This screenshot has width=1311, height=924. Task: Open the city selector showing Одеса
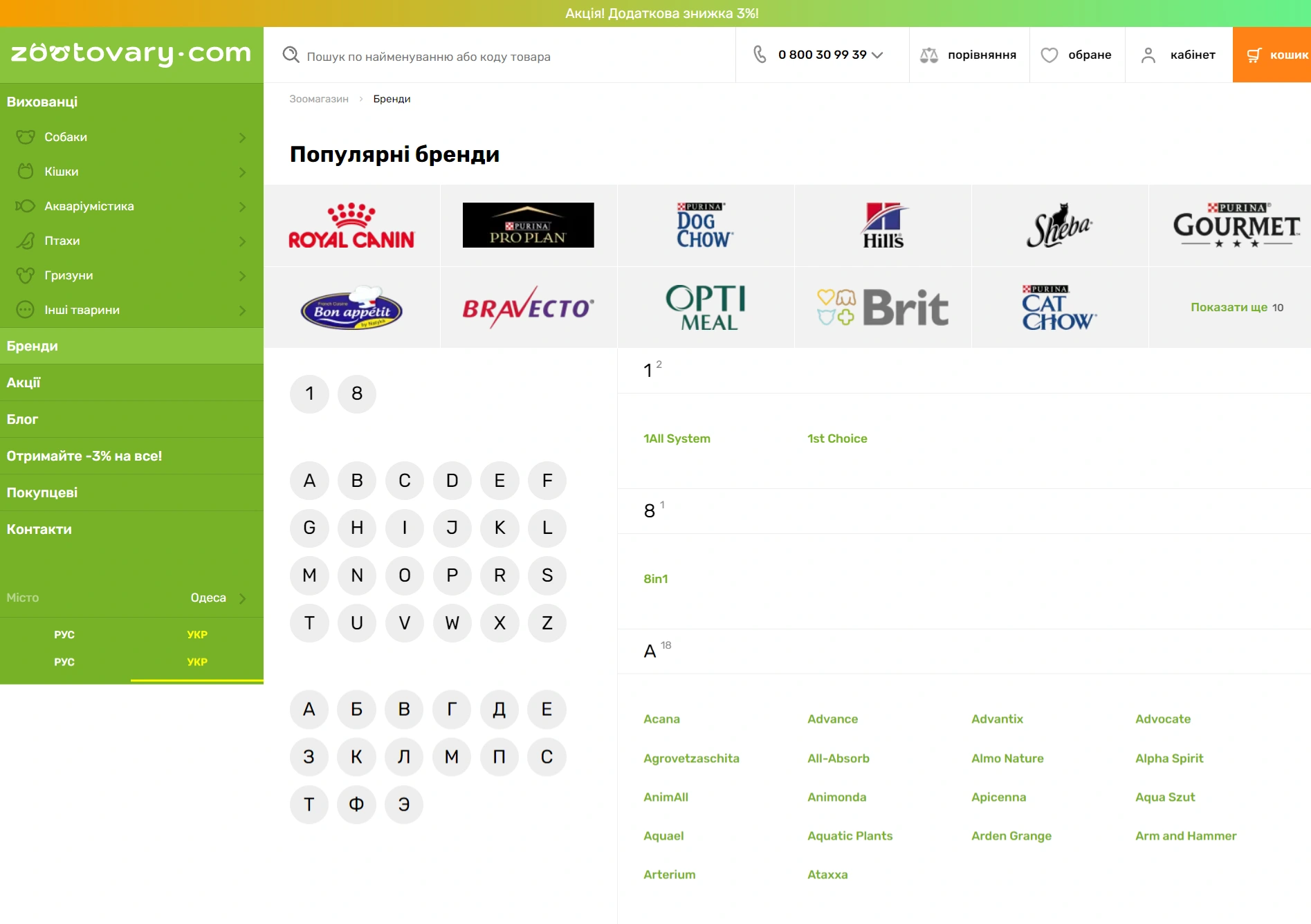click(218, 598)
